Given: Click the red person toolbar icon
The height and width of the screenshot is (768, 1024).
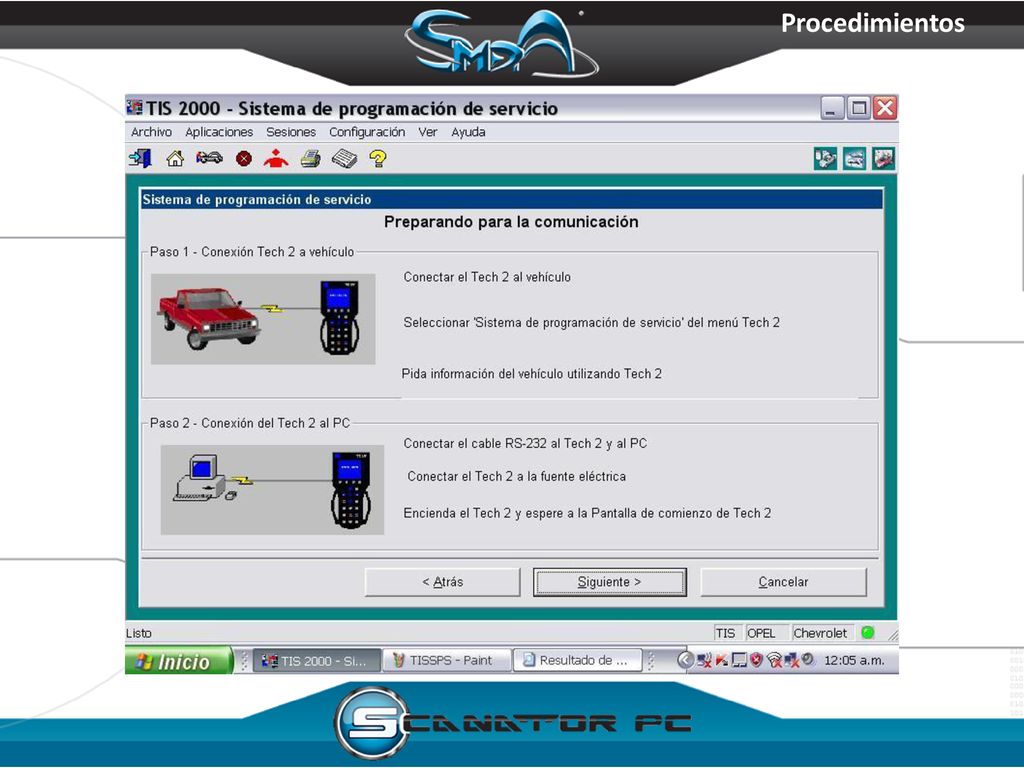Looking at the screenshot, I should [276, 158].
